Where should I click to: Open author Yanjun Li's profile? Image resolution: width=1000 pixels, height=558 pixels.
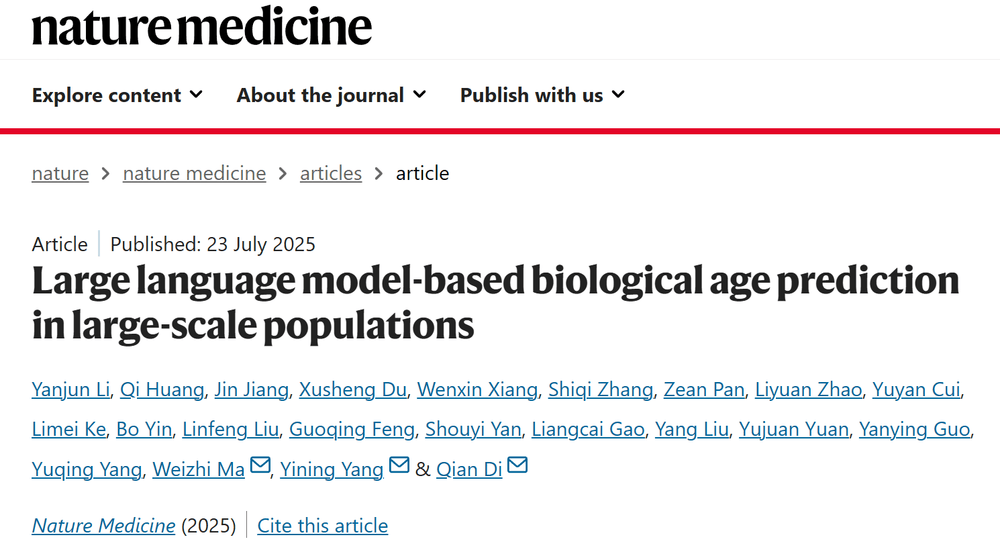(70, 390)
